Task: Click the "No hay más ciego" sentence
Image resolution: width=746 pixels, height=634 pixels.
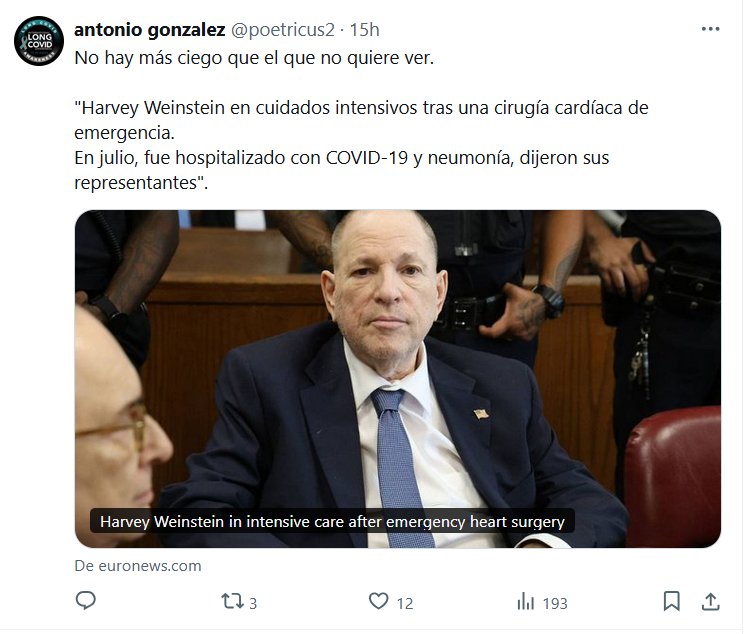Action: [254, 58]
